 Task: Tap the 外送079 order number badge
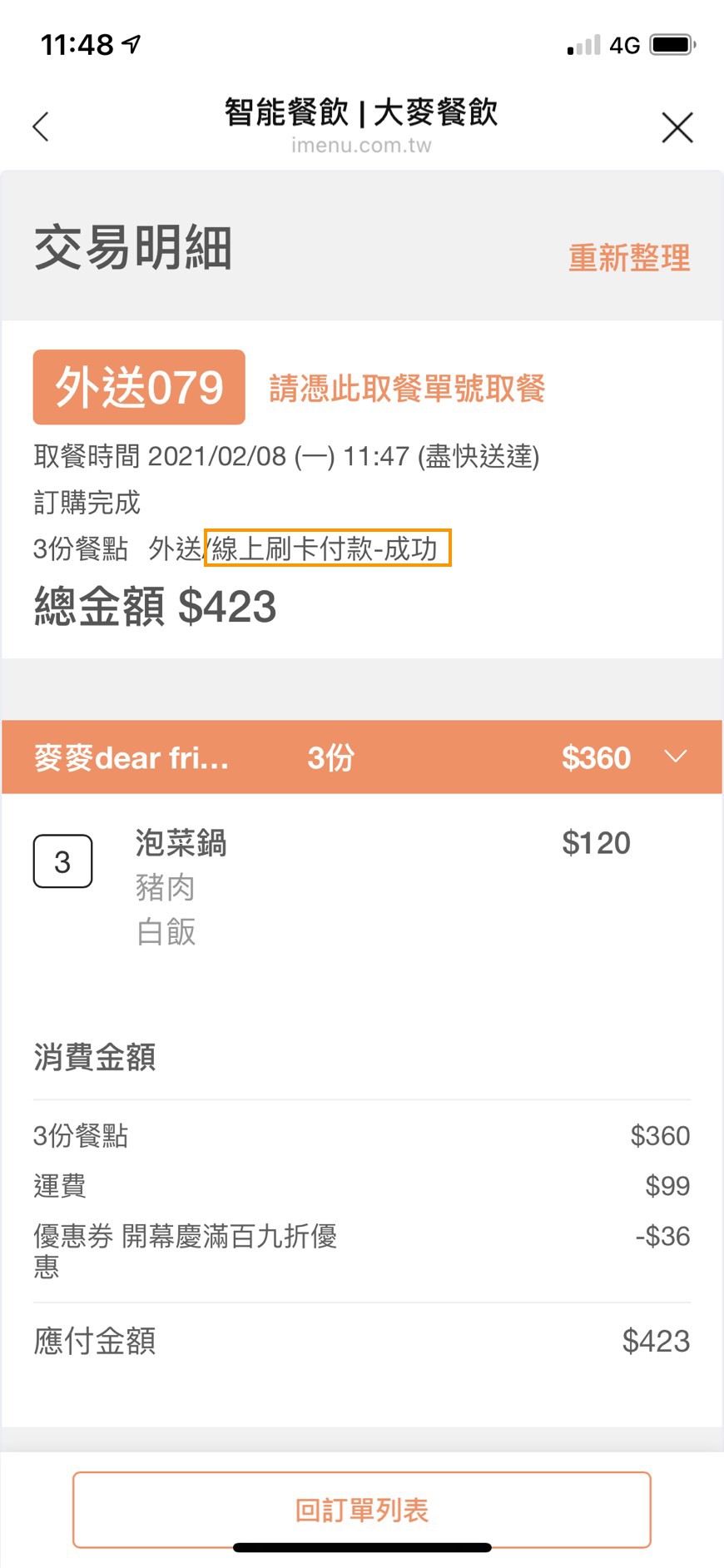click(139, 388)
